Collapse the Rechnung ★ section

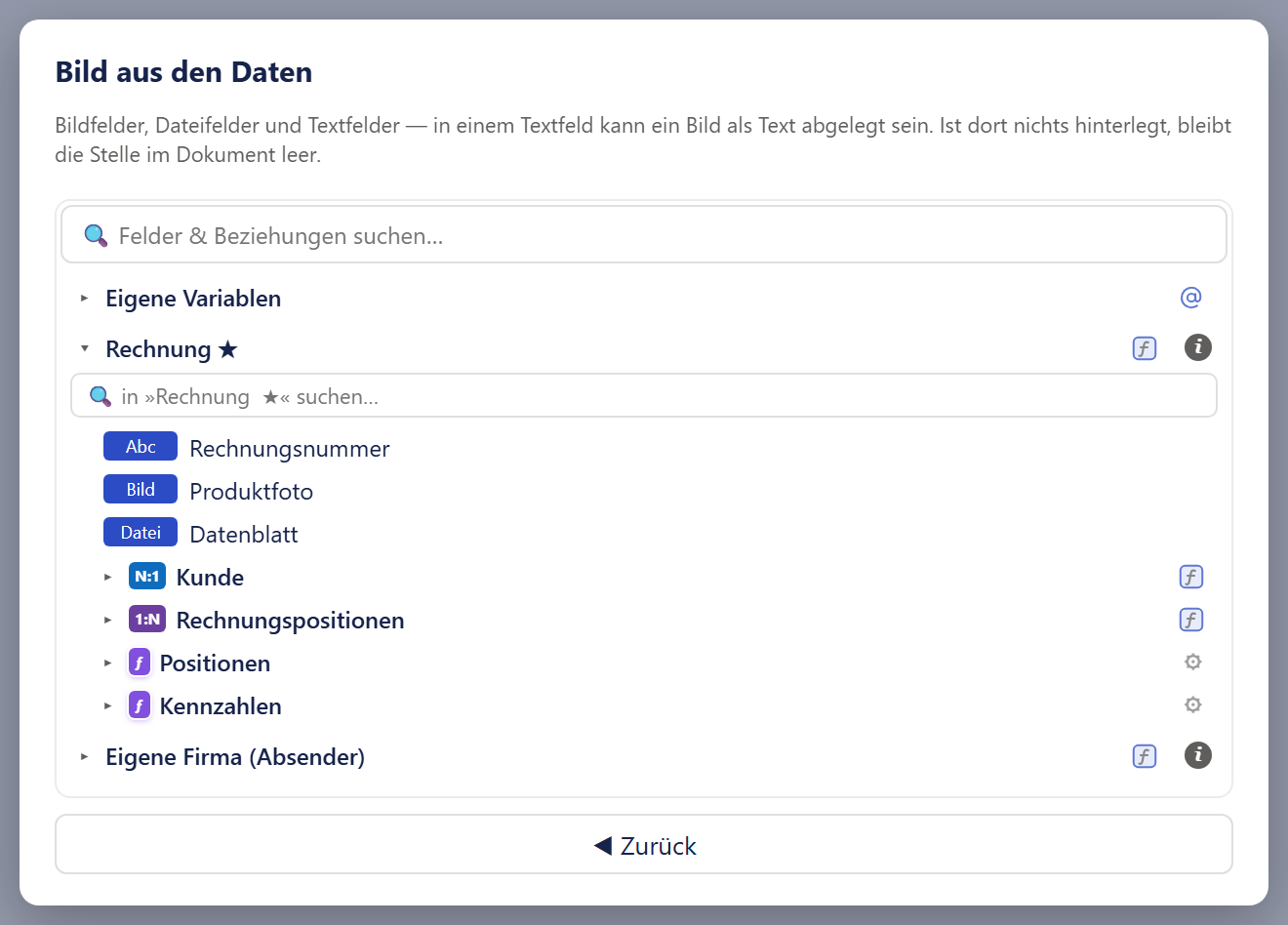click(85, 348)
